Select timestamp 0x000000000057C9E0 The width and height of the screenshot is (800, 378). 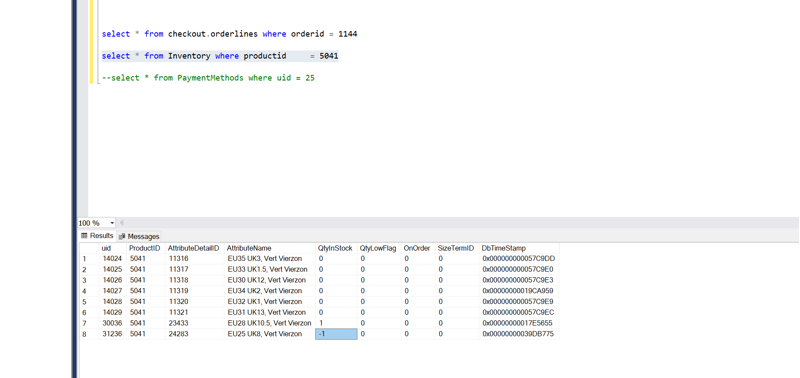pyautogui.click(x=519, y=269)
